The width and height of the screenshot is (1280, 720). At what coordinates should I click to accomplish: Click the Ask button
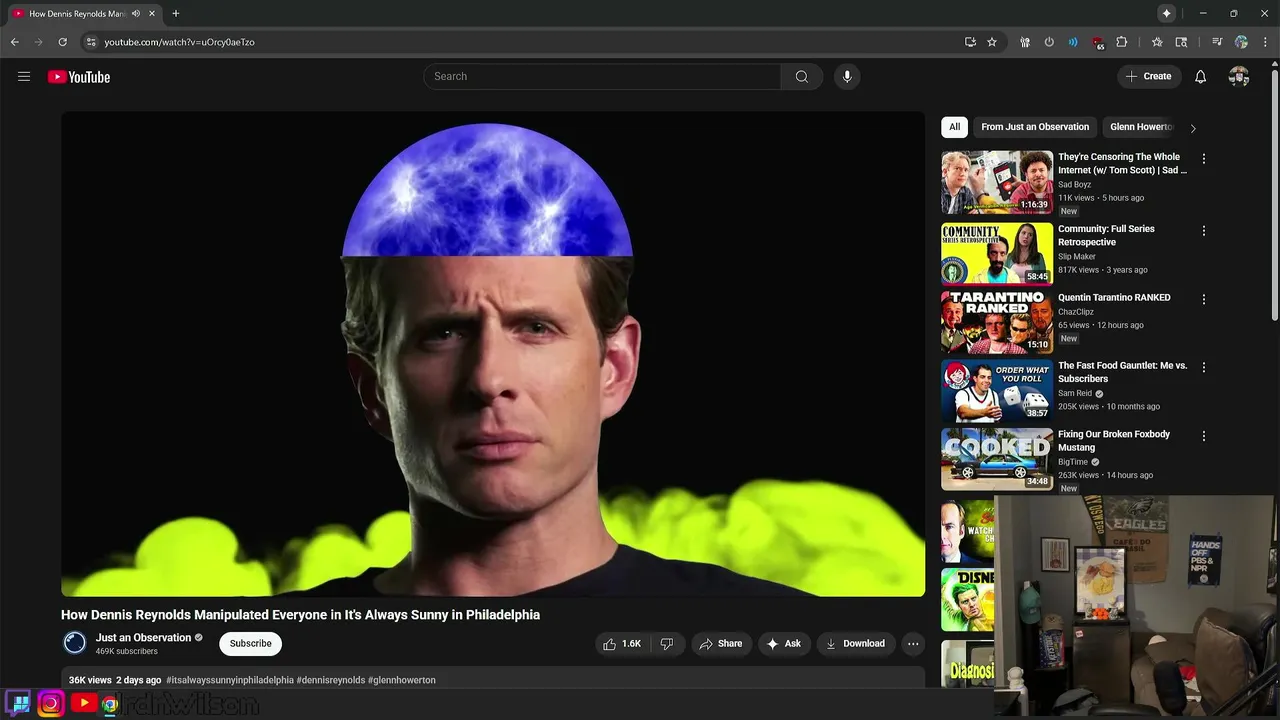784,644
